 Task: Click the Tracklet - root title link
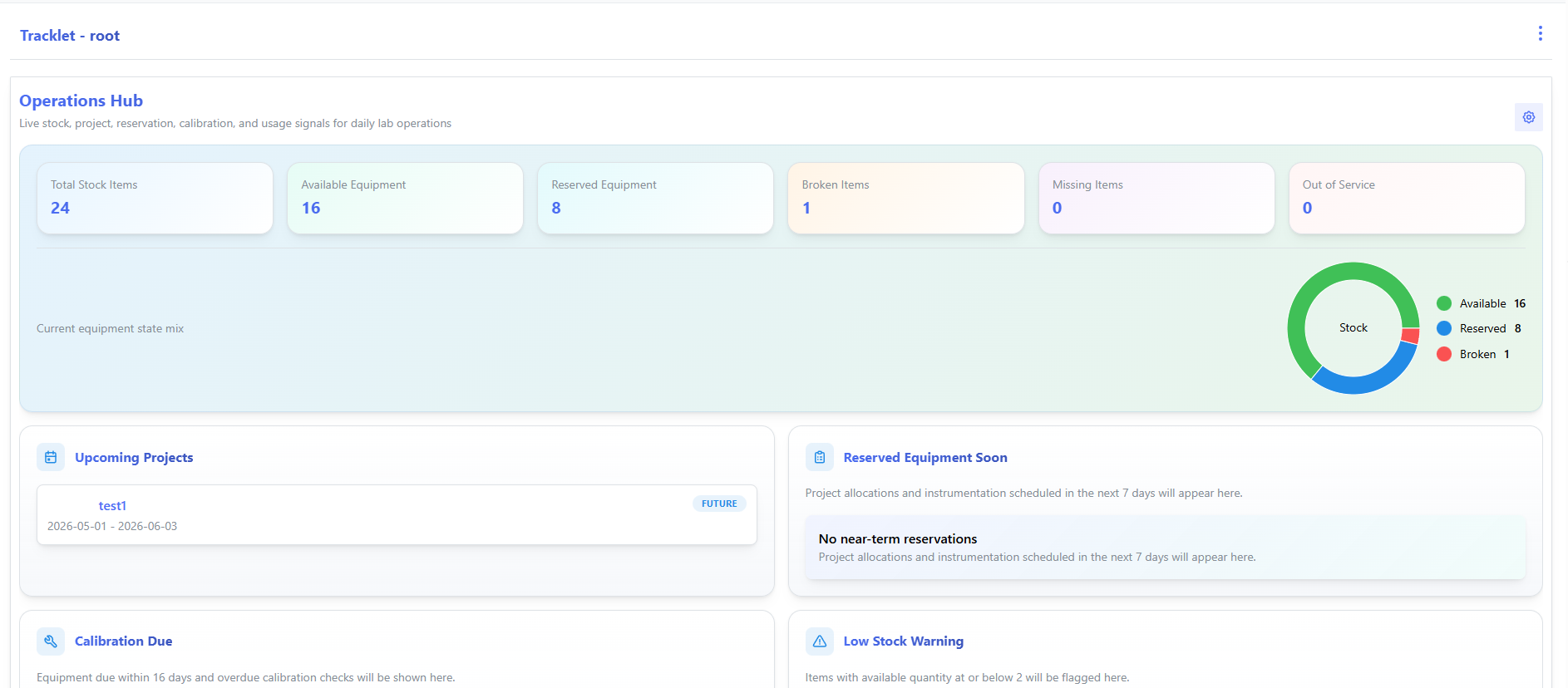click(x=70, y=36)
